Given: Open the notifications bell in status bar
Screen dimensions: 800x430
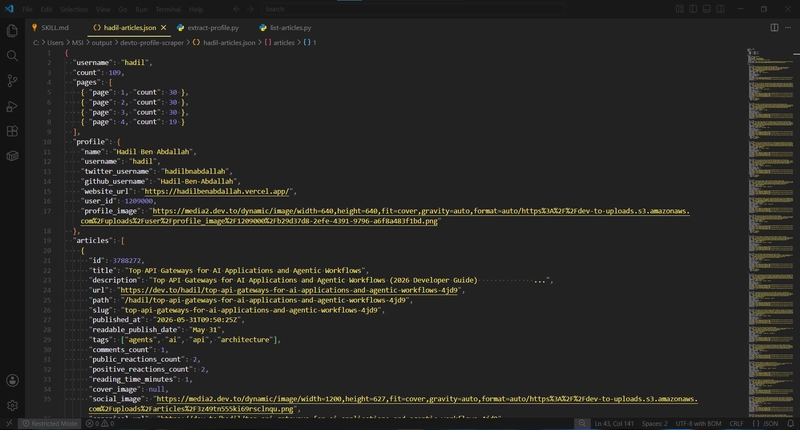Looking at the screenshot, I should pyautogui.click(x=790, y=423).
